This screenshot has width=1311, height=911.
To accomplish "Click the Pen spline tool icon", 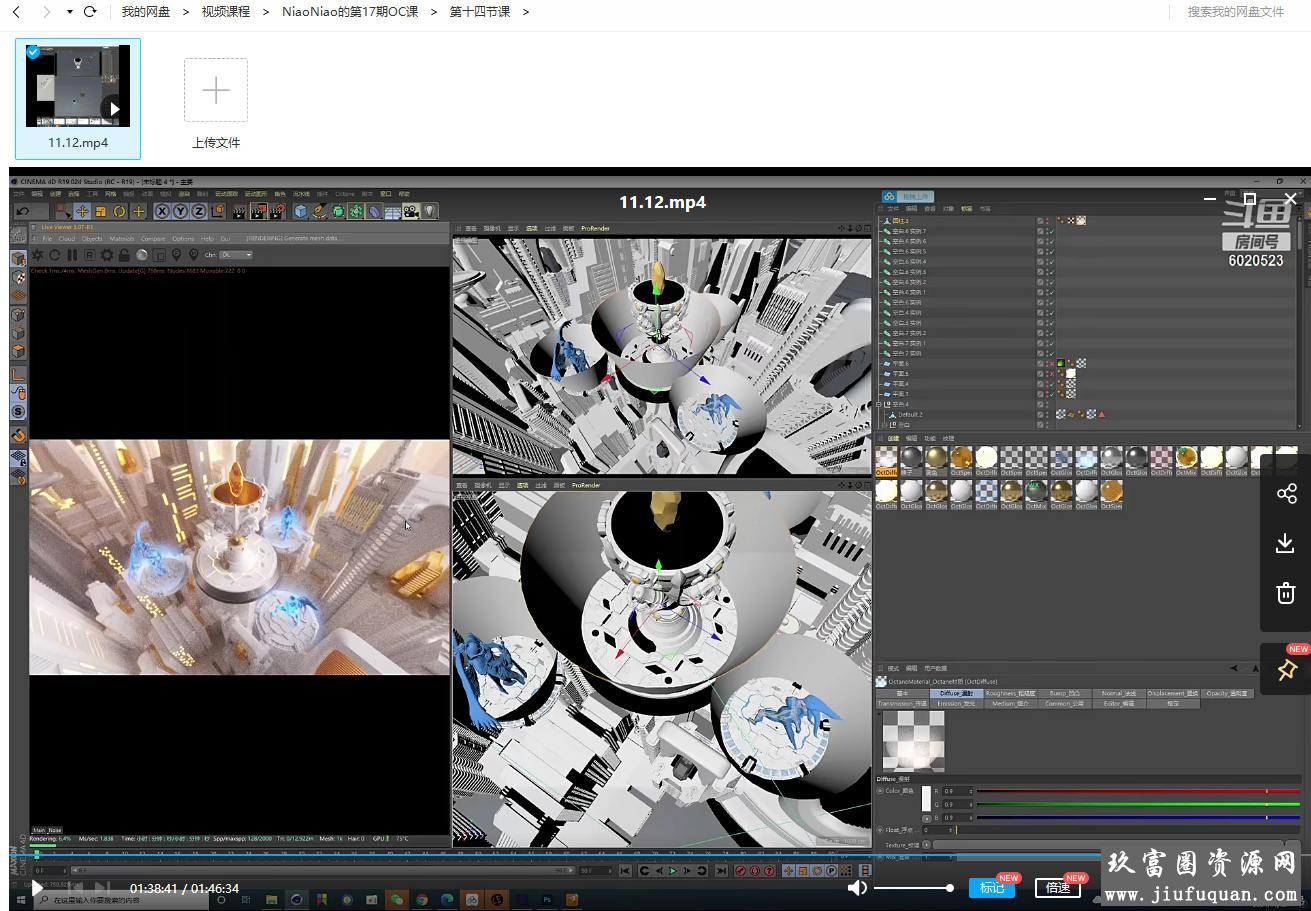I will (319, 212).
